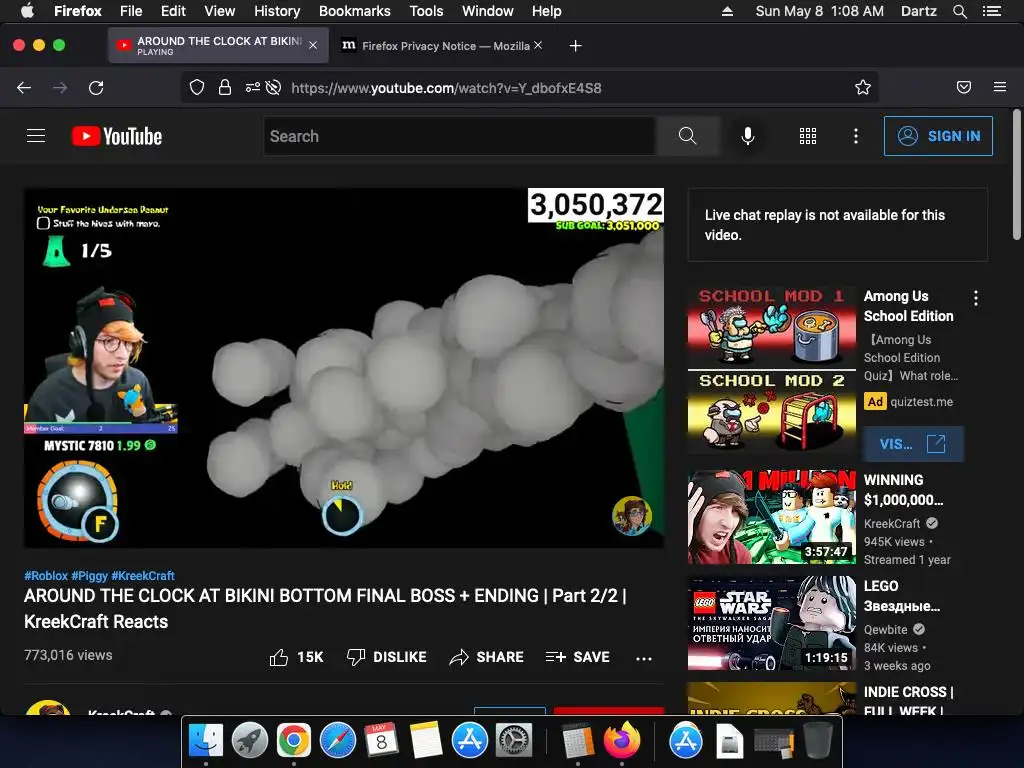Open Notes from the Dock
Screen dimensions: 1024x768
426,741
